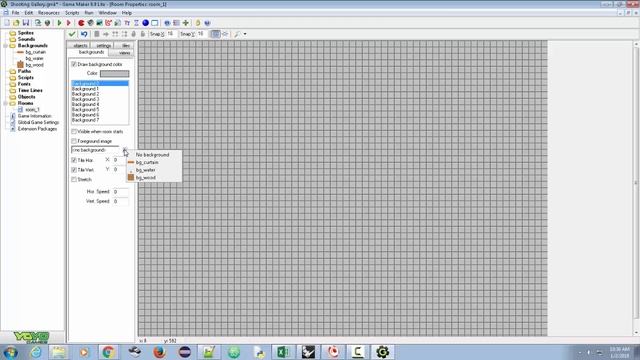The image size is (640, 360).
Task: Toggle Draw background color checkbox
Action: (74, 64)
